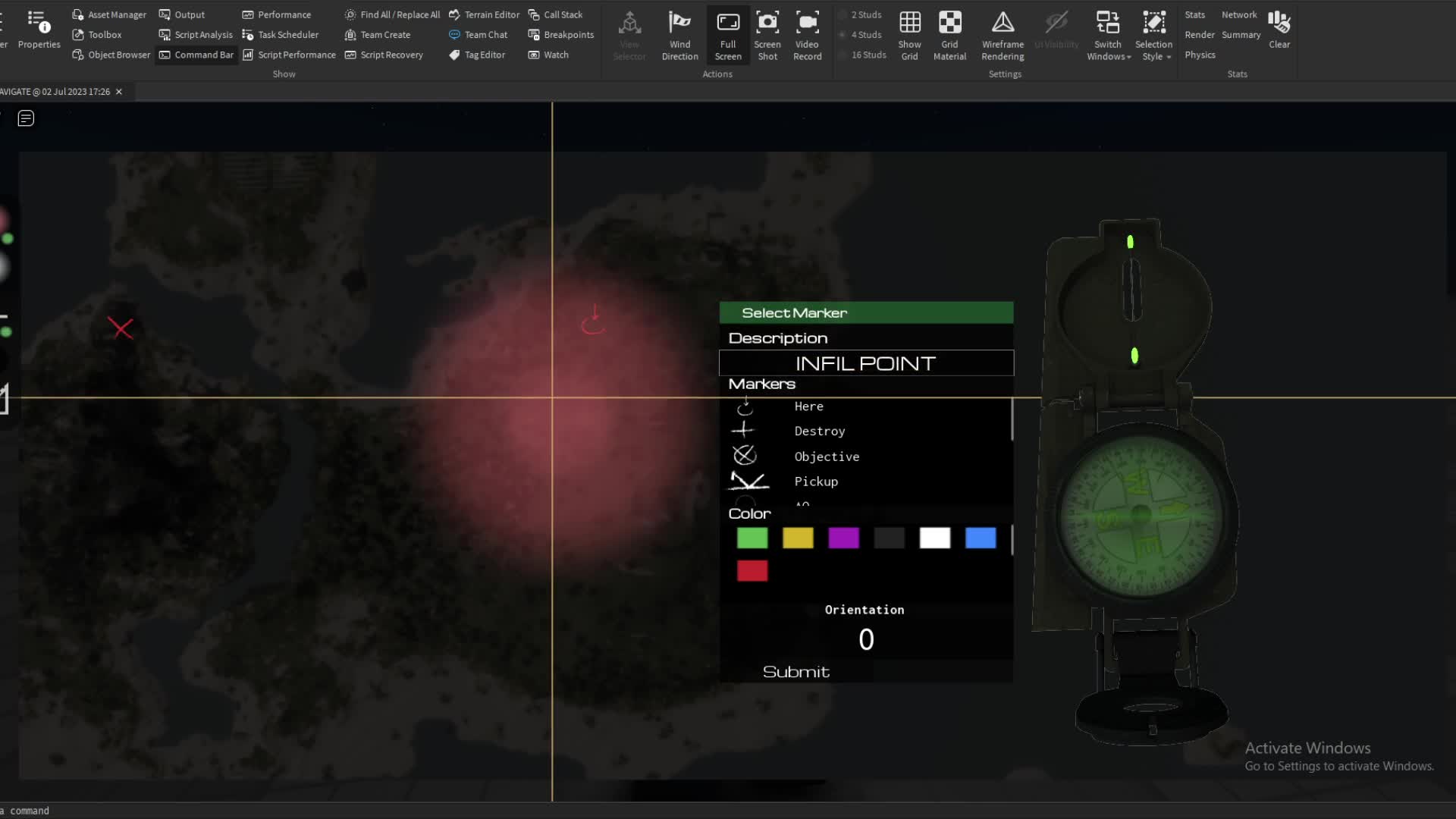Image resolution: width=1456 pixels, height=819 pixels.
Task: Pick the purple color swatch
Action: [x=843, y=538]
